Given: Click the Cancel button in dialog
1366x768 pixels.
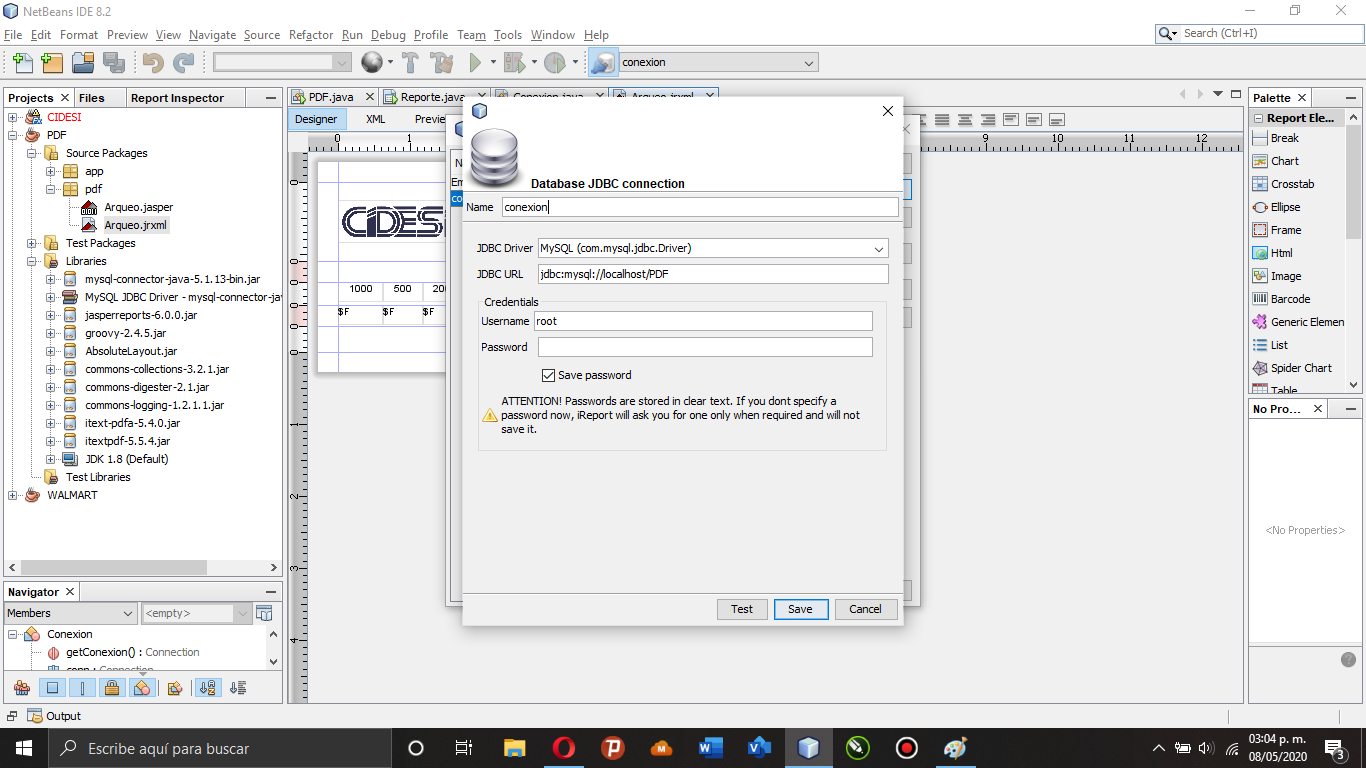Looking at the screenshot, I should point(865,609).
